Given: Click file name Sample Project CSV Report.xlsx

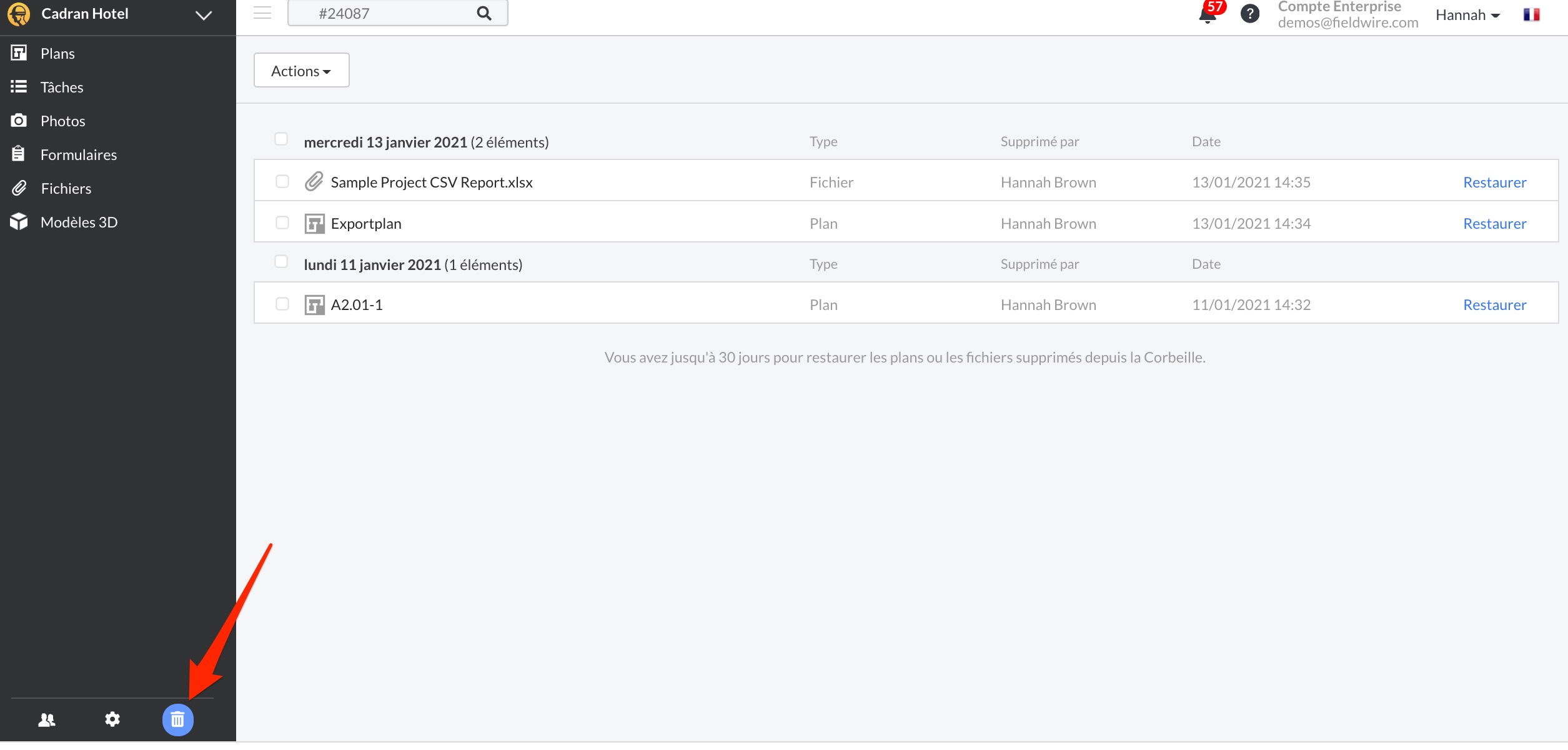Looking at the screenshot, I should pos(432,182).
